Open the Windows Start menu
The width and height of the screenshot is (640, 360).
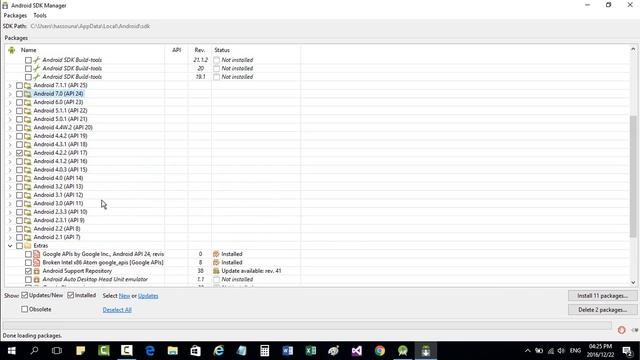click(x=11, y=351)
